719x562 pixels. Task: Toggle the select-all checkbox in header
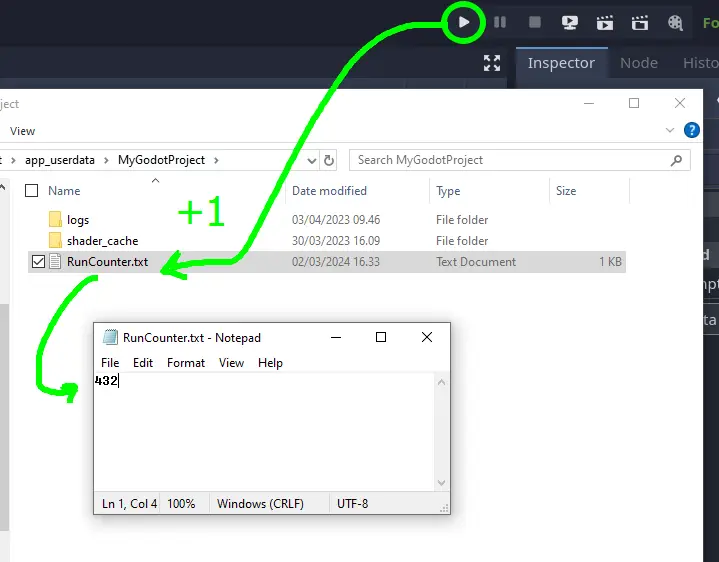pyautogui.click(x=31, y=190)
